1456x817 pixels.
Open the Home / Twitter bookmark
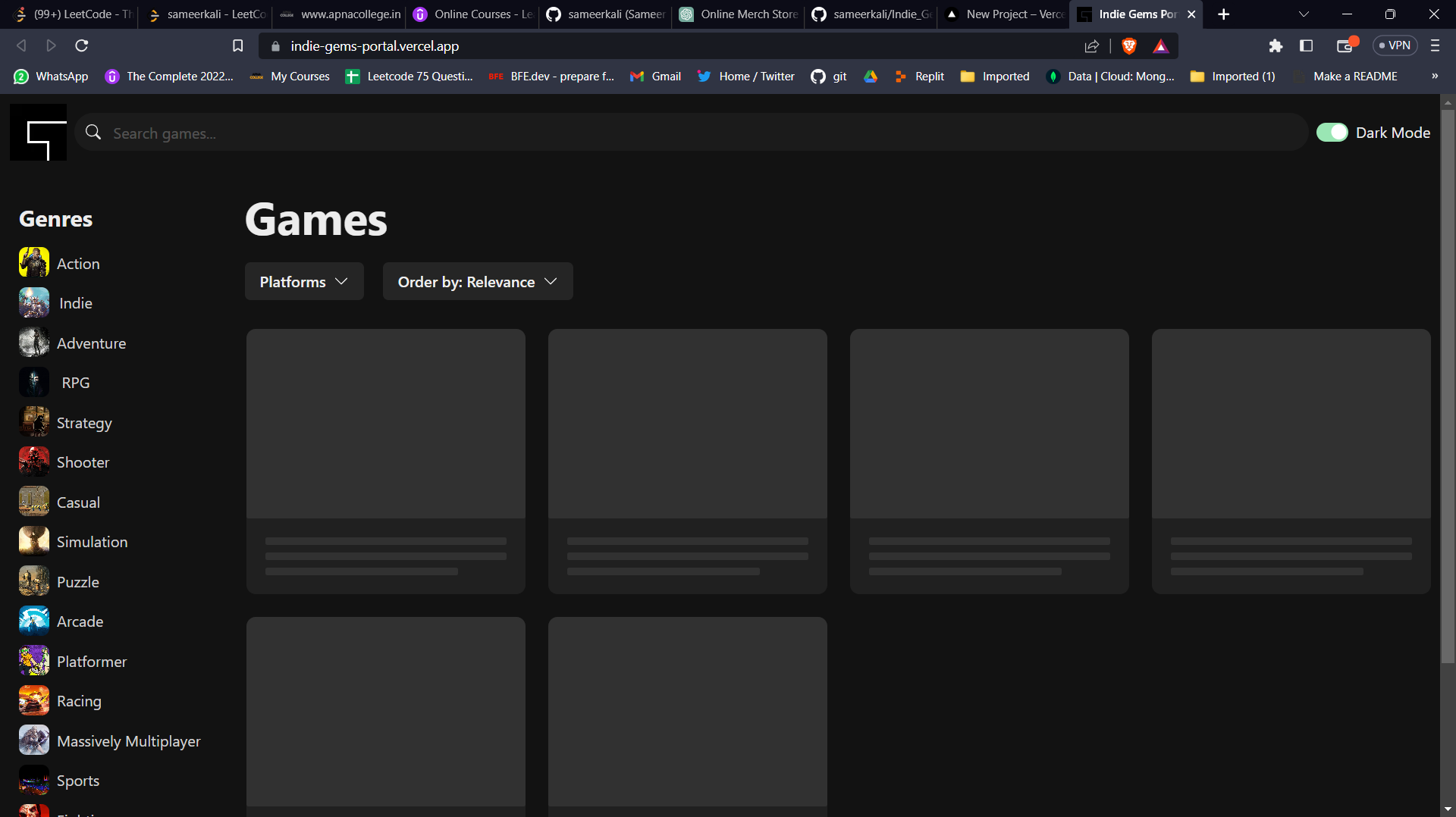(x=746, y=76)
